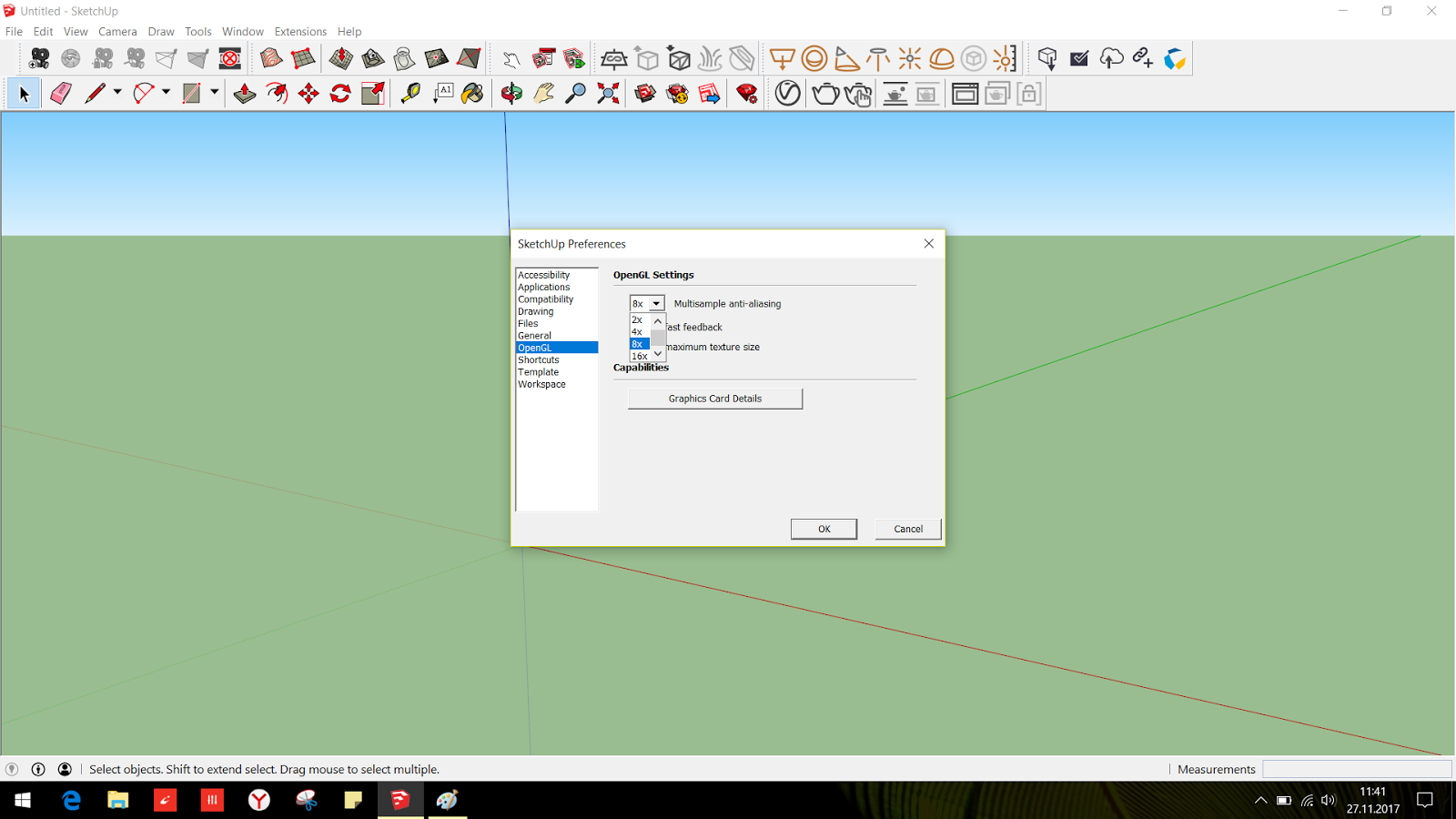Start render with the plain teapot icon

(825, 93)
